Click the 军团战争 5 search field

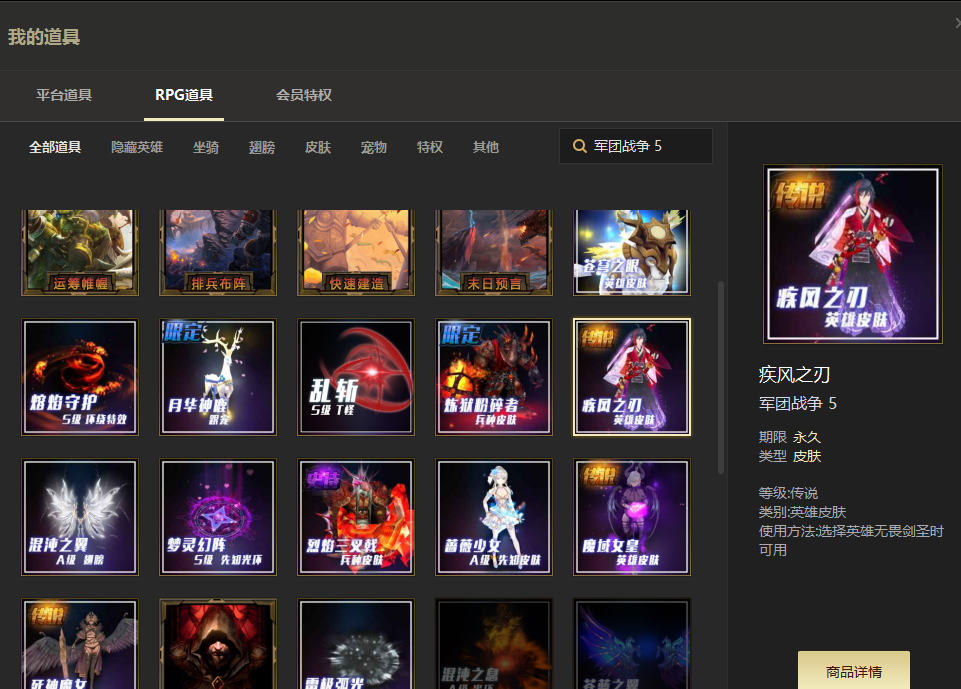point(636,146)
